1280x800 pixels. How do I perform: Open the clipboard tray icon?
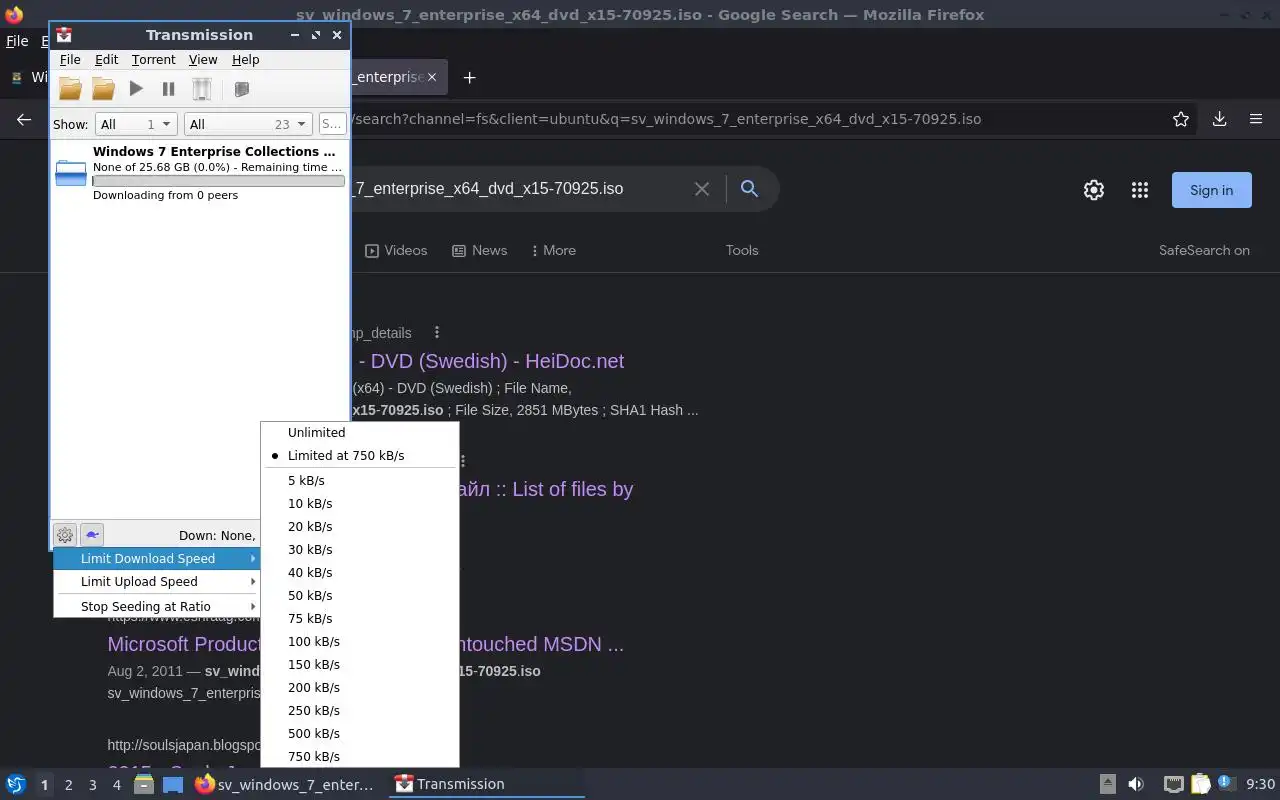[1200, 784]
